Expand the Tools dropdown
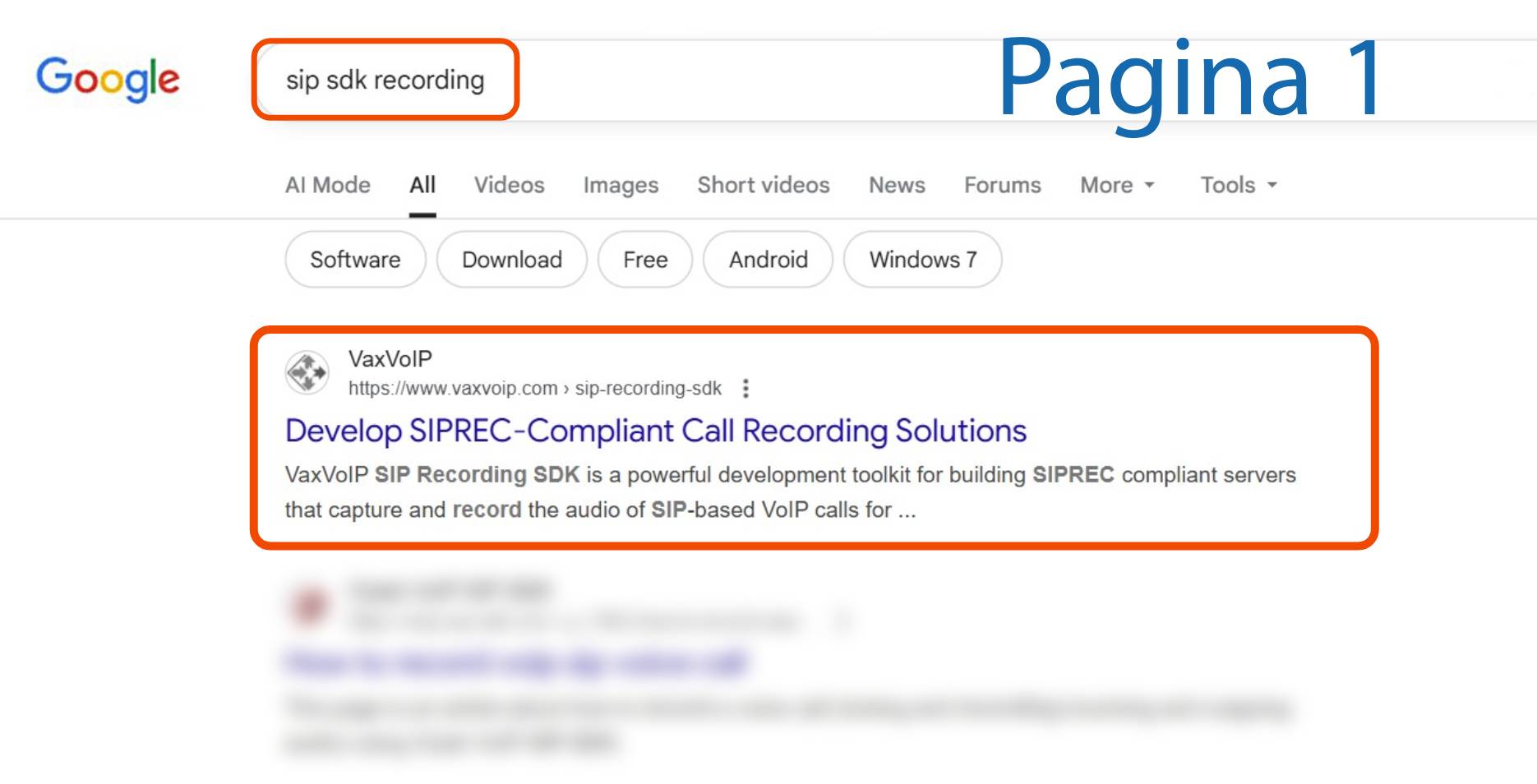The image size is (1537, 784). point(1238,186)
